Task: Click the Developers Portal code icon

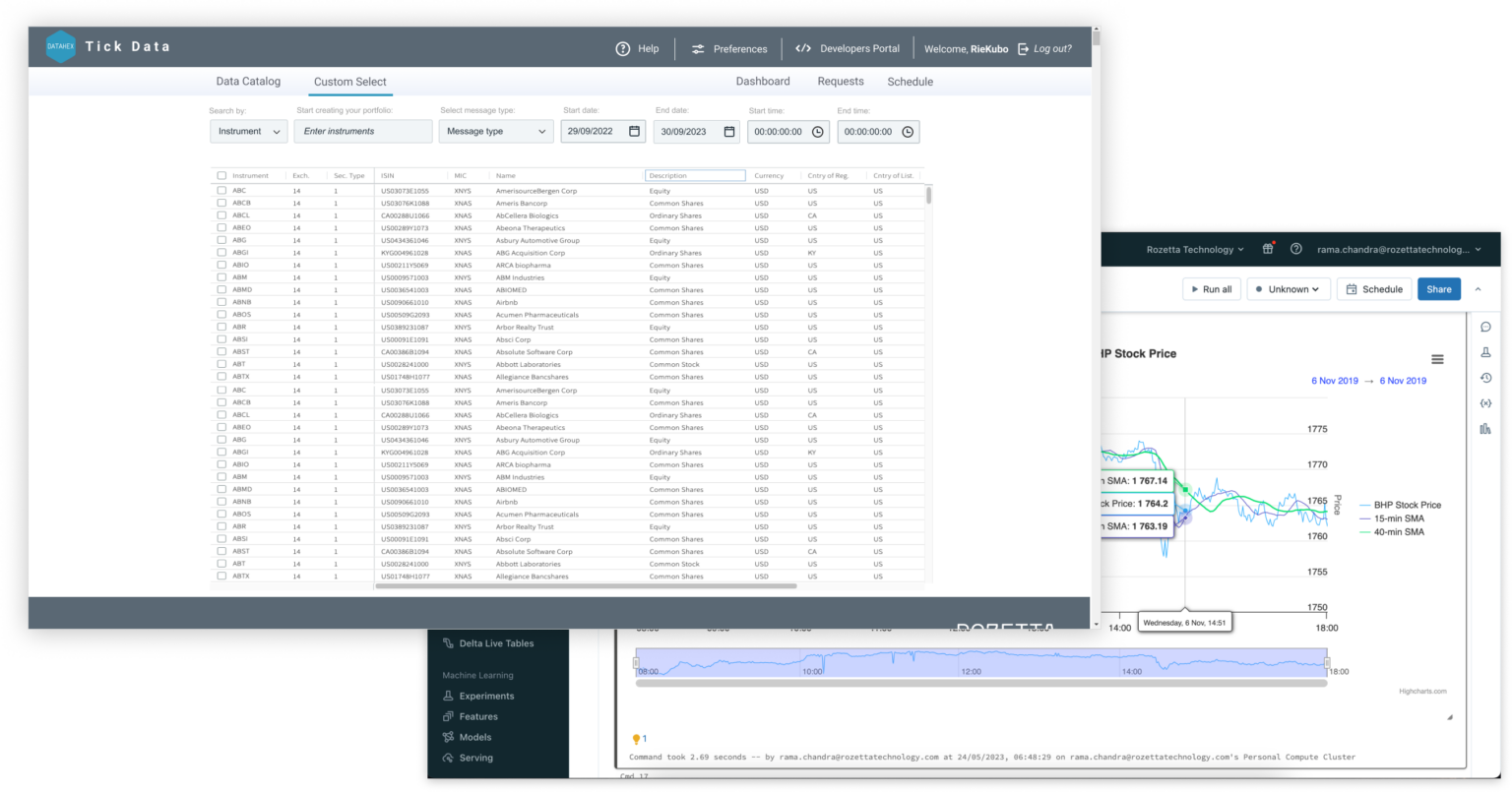Action: (803, 47)
